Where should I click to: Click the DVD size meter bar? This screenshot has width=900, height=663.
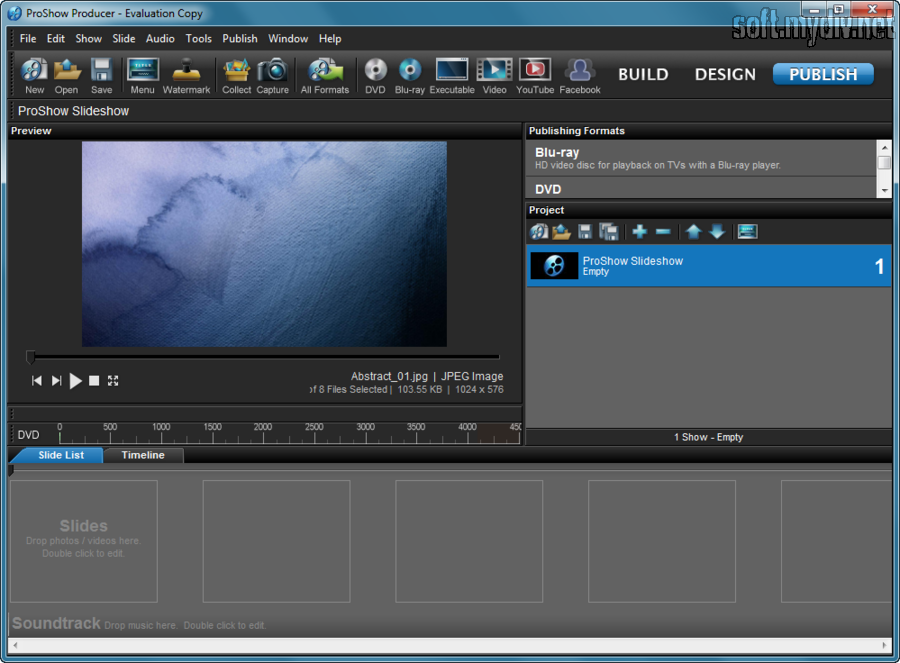pos(289,434)
